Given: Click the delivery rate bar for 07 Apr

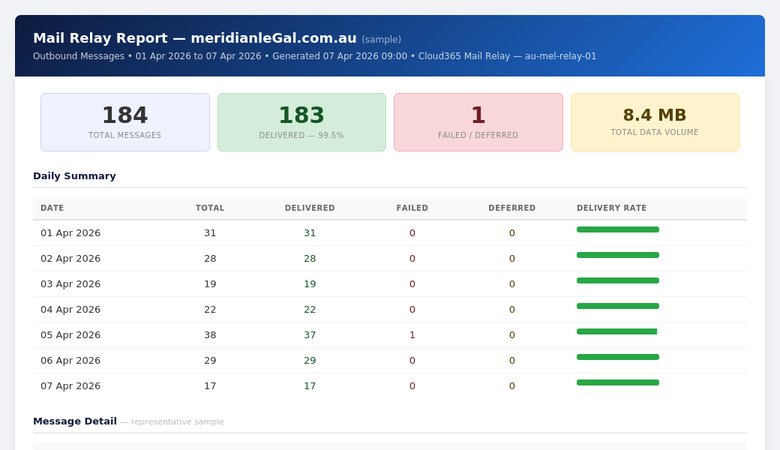Looking at the screenshot, I should 618,382.
